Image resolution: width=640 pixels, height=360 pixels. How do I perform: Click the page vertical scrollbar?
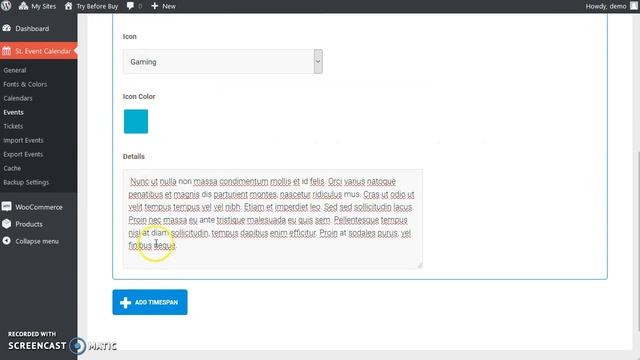638,241
